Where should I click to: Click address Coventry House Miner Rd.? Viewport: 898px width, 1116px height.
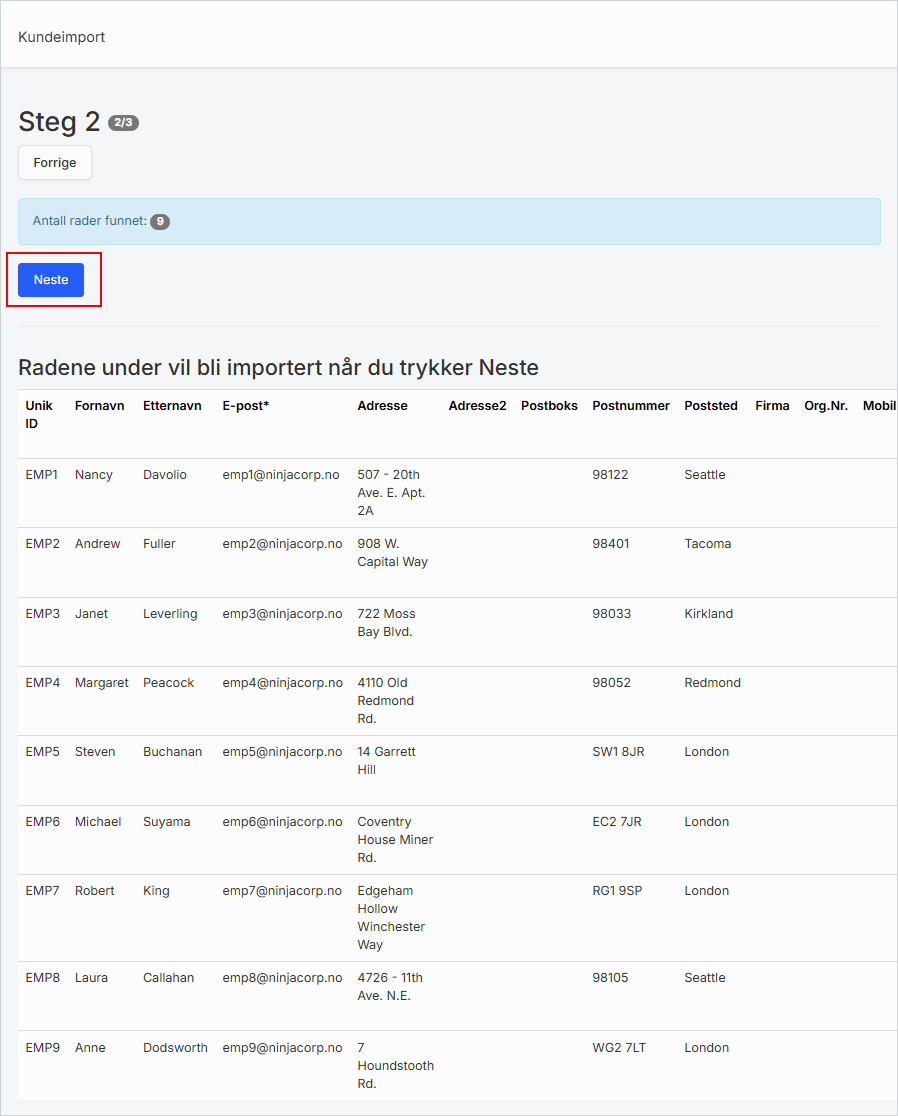[x=395, y=839]
